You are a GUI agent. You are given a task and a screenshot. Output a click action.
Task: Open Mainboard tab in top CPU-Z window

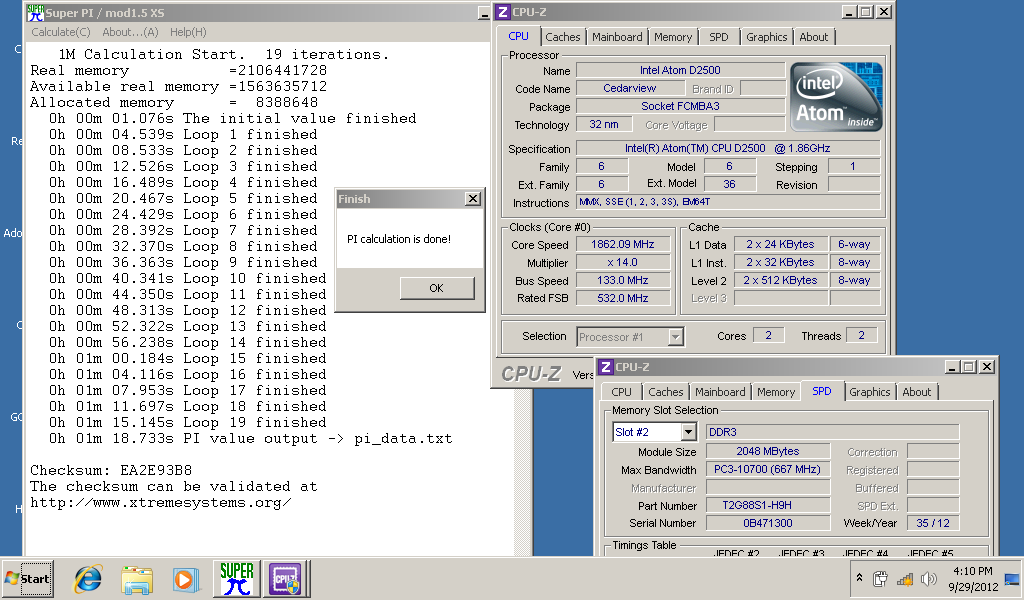[x=617, y=37]
